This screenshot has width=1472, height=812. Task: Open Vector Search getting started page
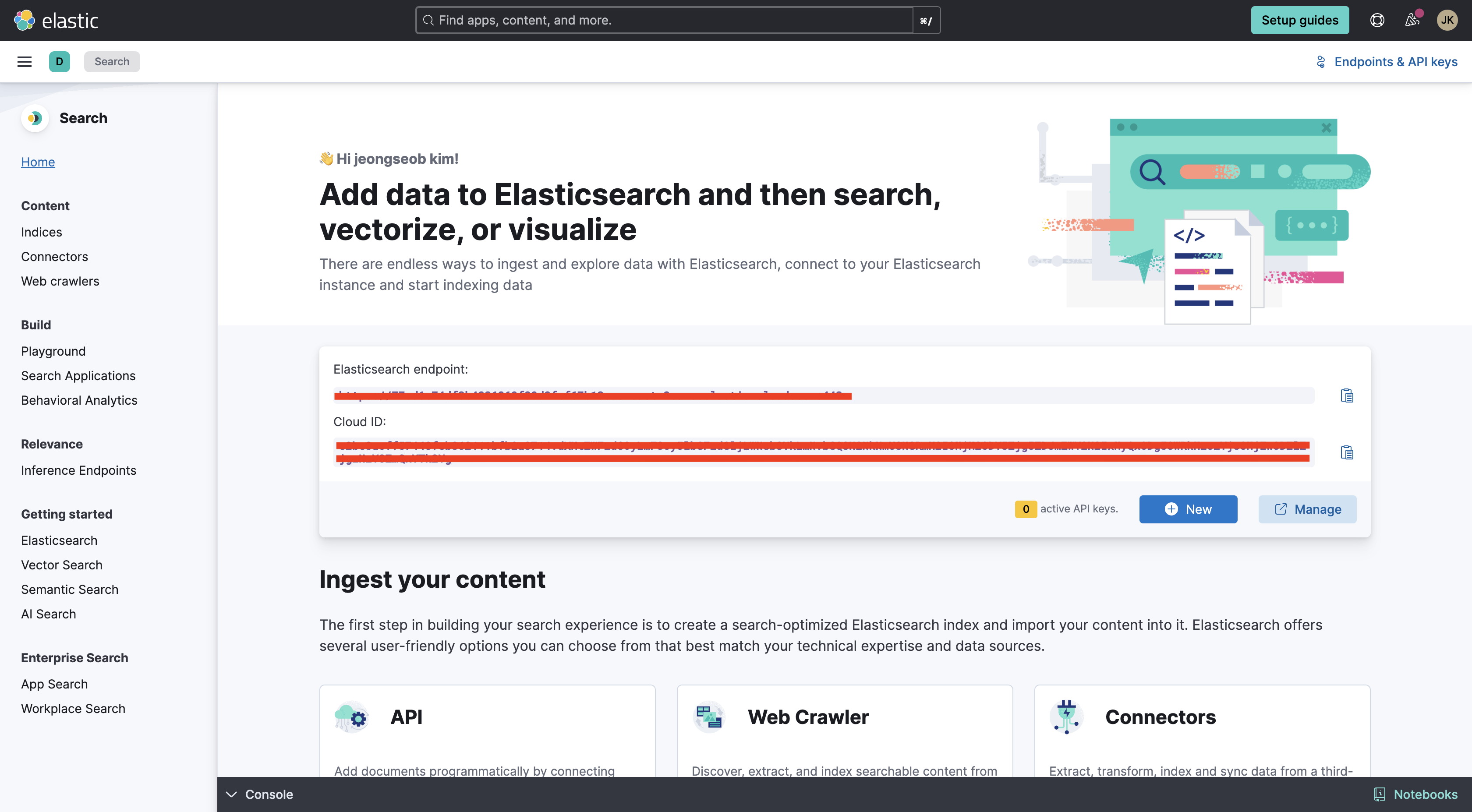click(62, 565)
